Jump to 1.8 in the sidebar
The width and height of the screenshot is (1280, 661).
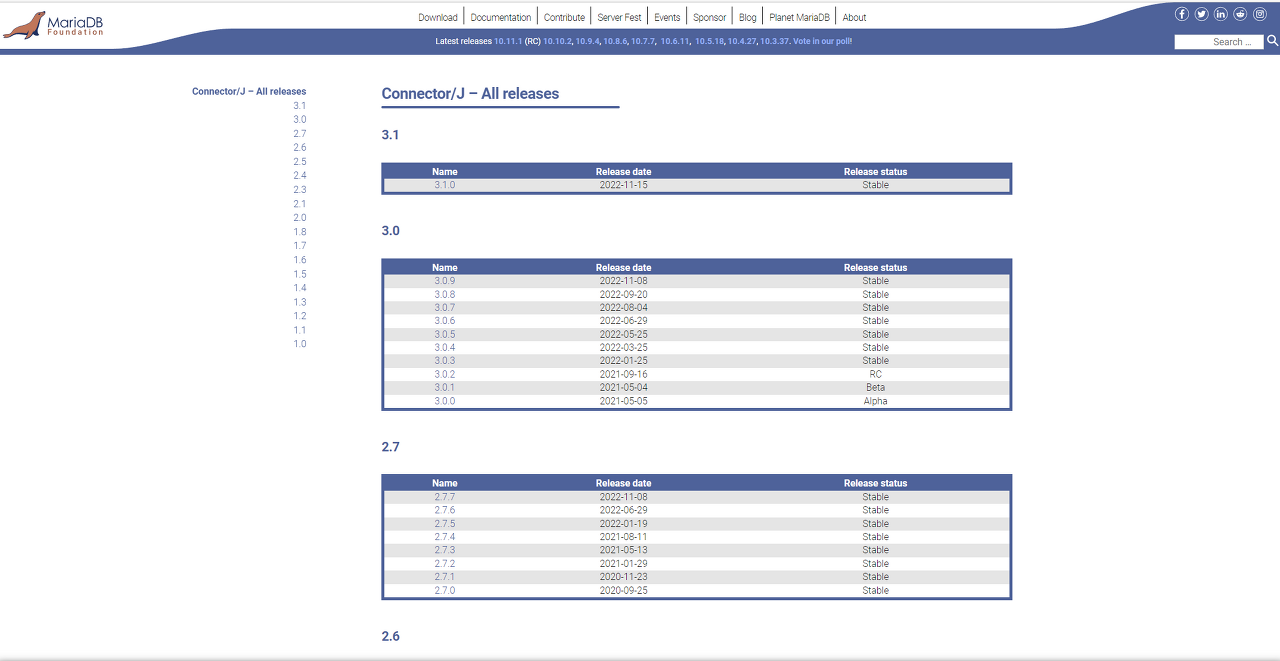point(300,231)
